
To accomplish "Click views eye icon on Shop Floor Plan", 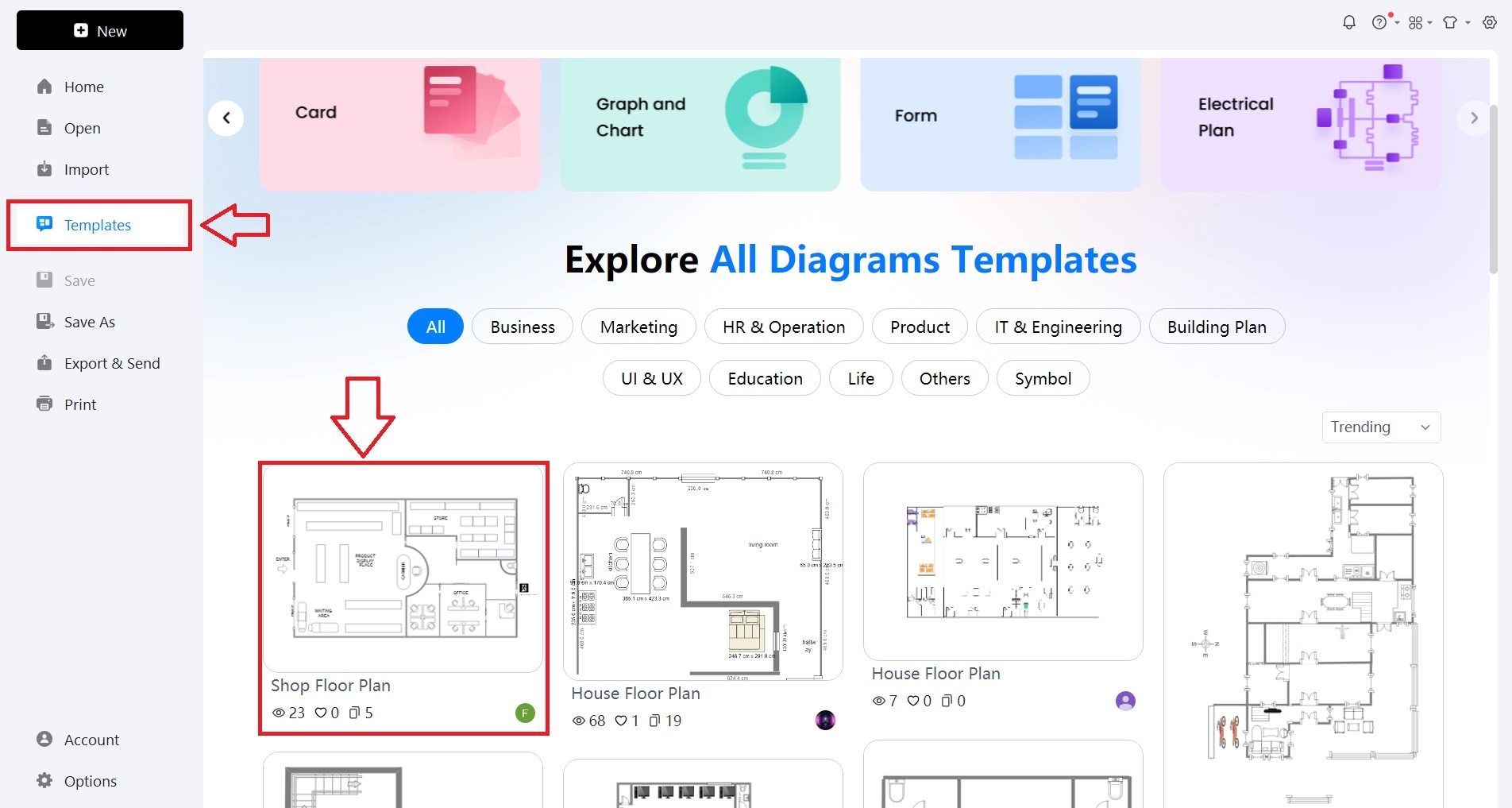I will 279,713.
